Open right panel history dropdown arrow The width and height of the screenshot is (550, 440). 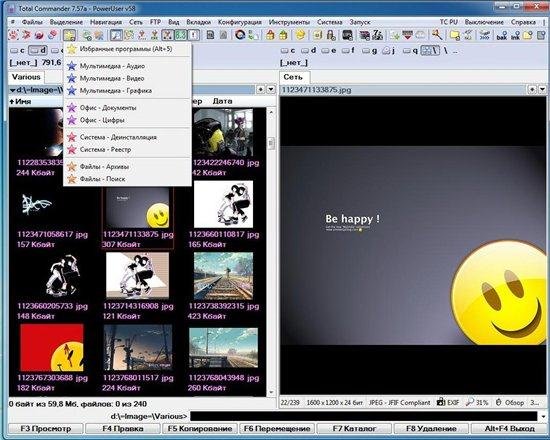point(543,90)
